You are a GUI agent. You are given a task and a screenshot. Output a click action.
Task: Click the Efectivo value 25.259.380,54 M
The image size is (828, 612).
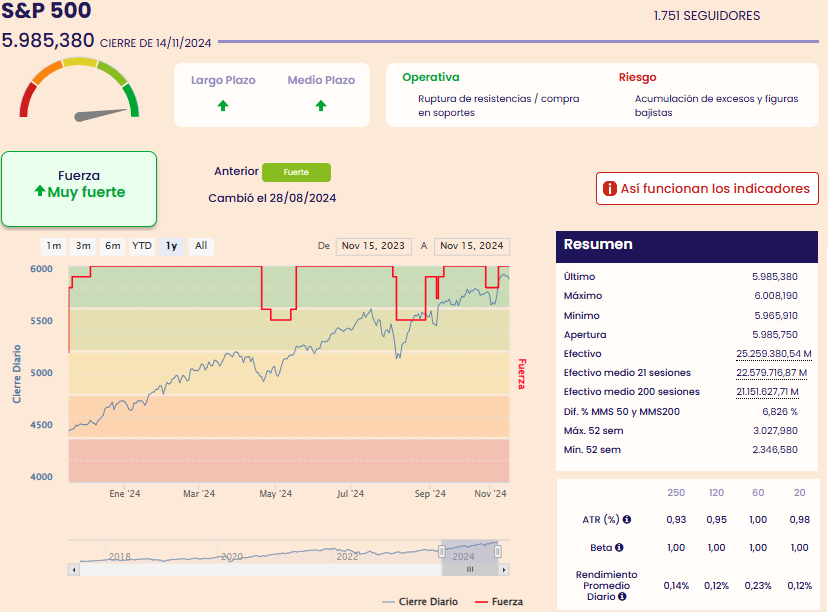[774, 354]
